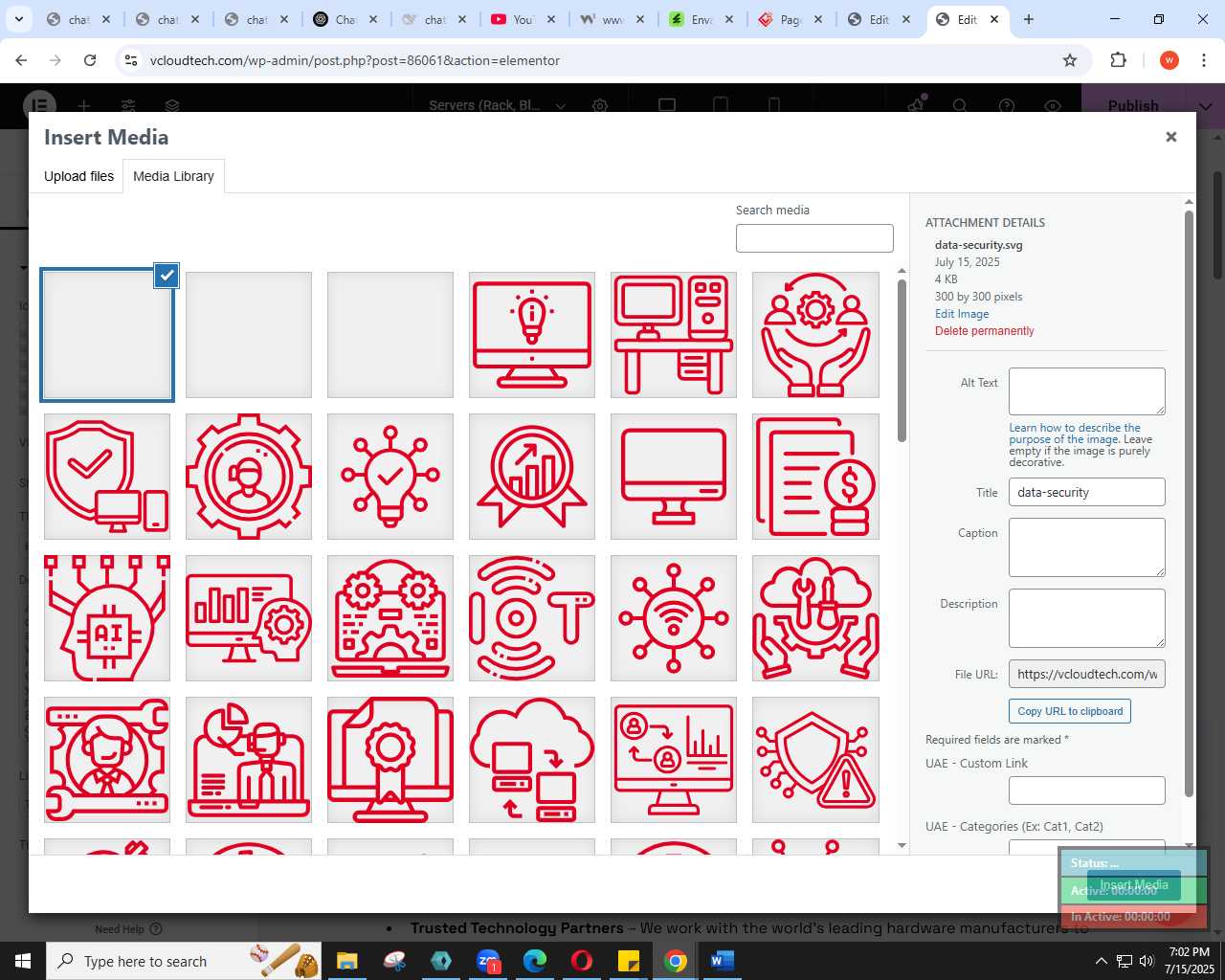The image size is (1225, 980).
Task: Select the gear with headset agent thumbnail
Action: [x=249, y=477]
